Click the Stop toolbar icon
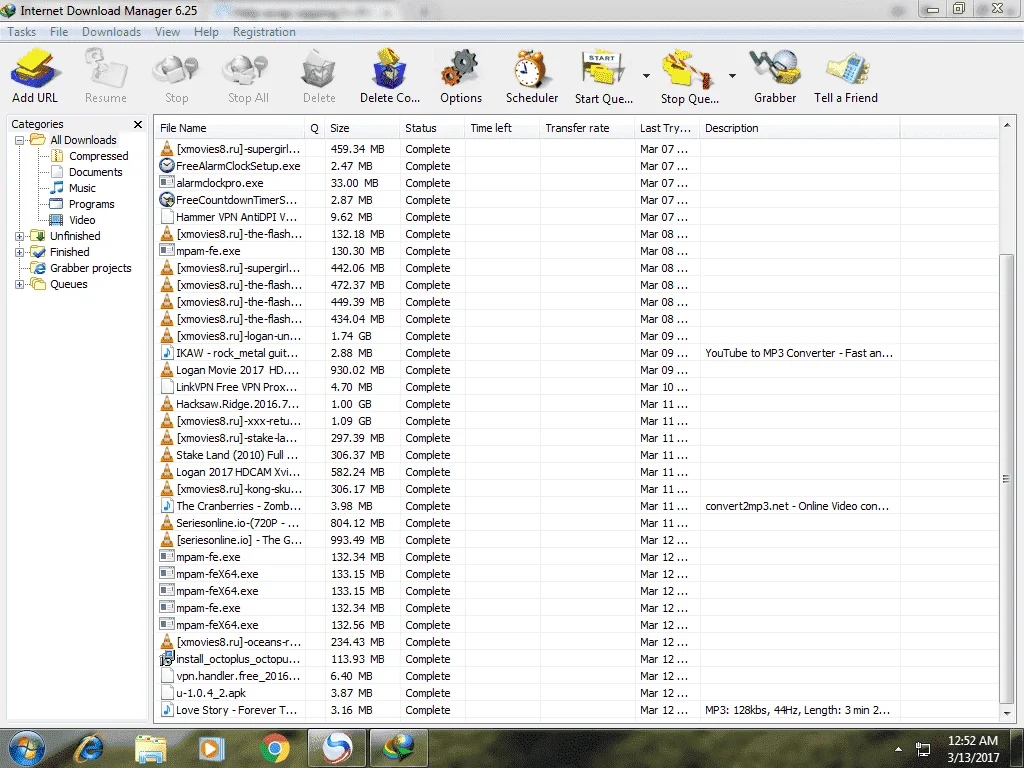The width and height of the screenshot is (1024, 768). (x=176, y=71)
